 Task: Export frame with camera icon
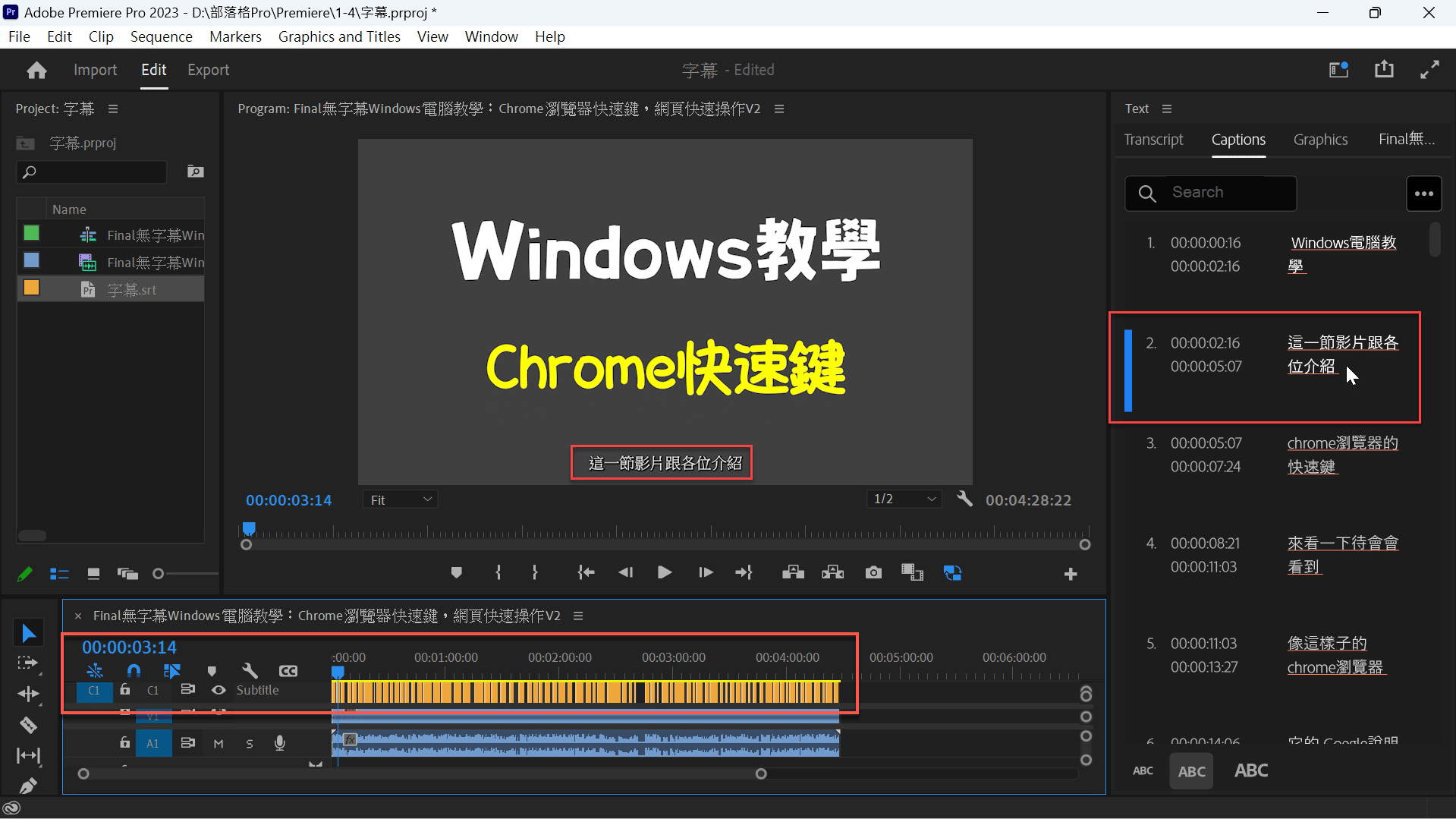point(873,573)
